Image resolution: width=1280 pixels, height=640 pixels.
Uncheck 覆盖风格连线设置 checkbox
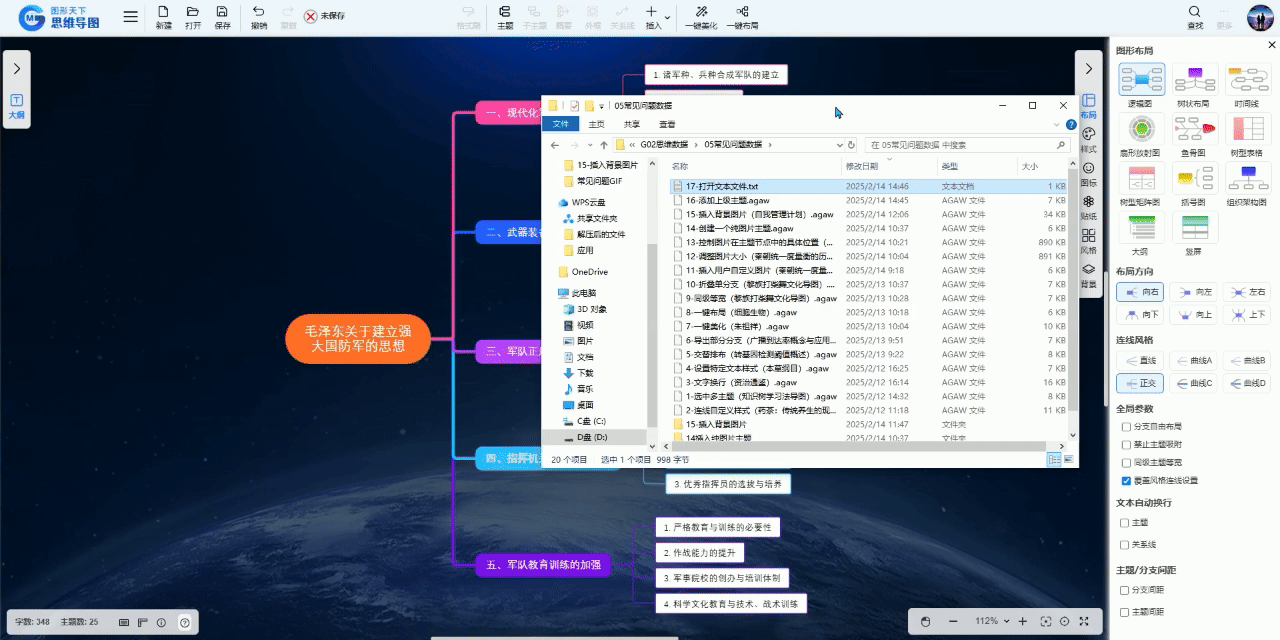point(1126,480)
